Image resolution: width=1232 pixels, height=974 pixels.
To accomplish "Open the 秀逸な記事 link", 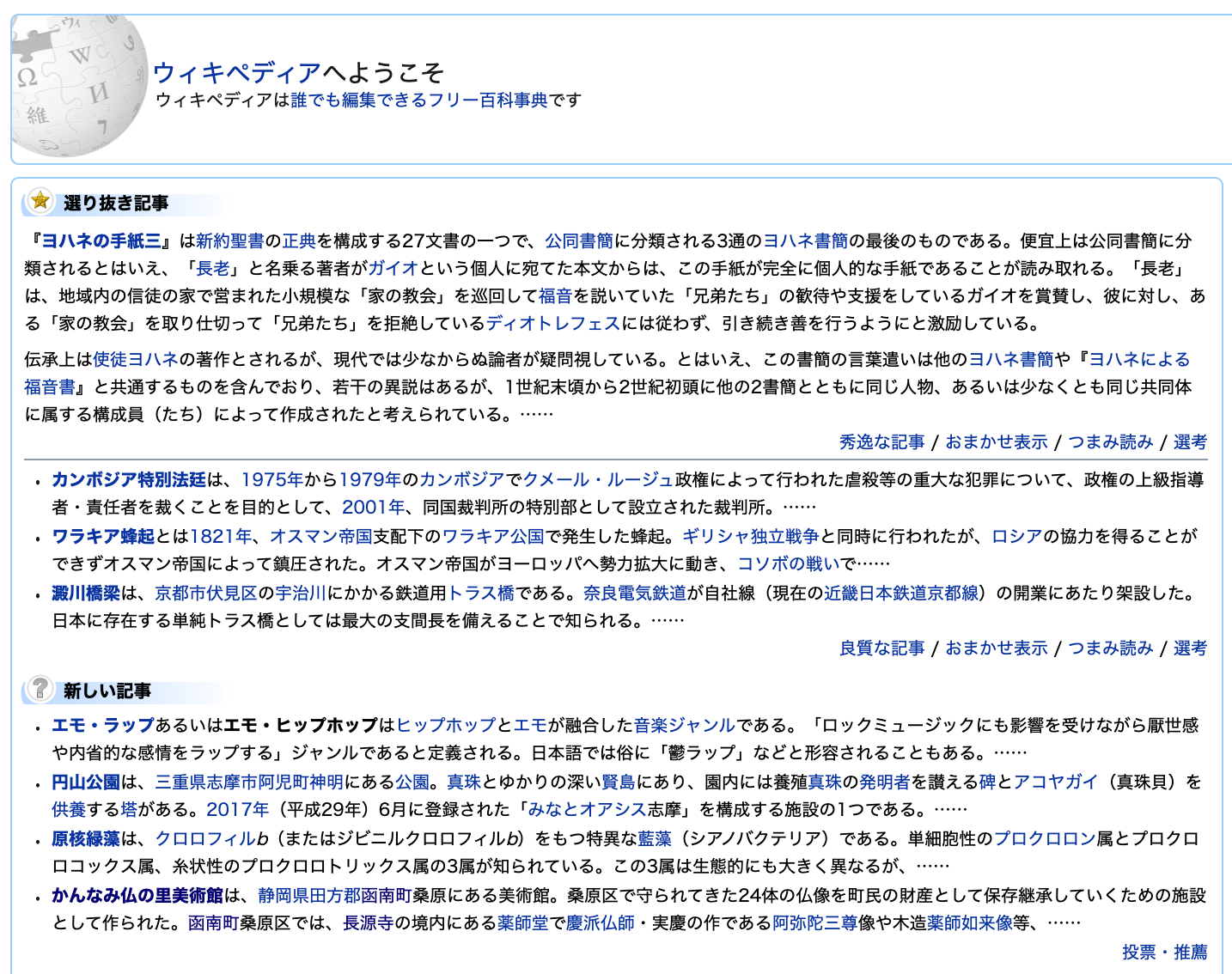I will click(x=881, y=442).
